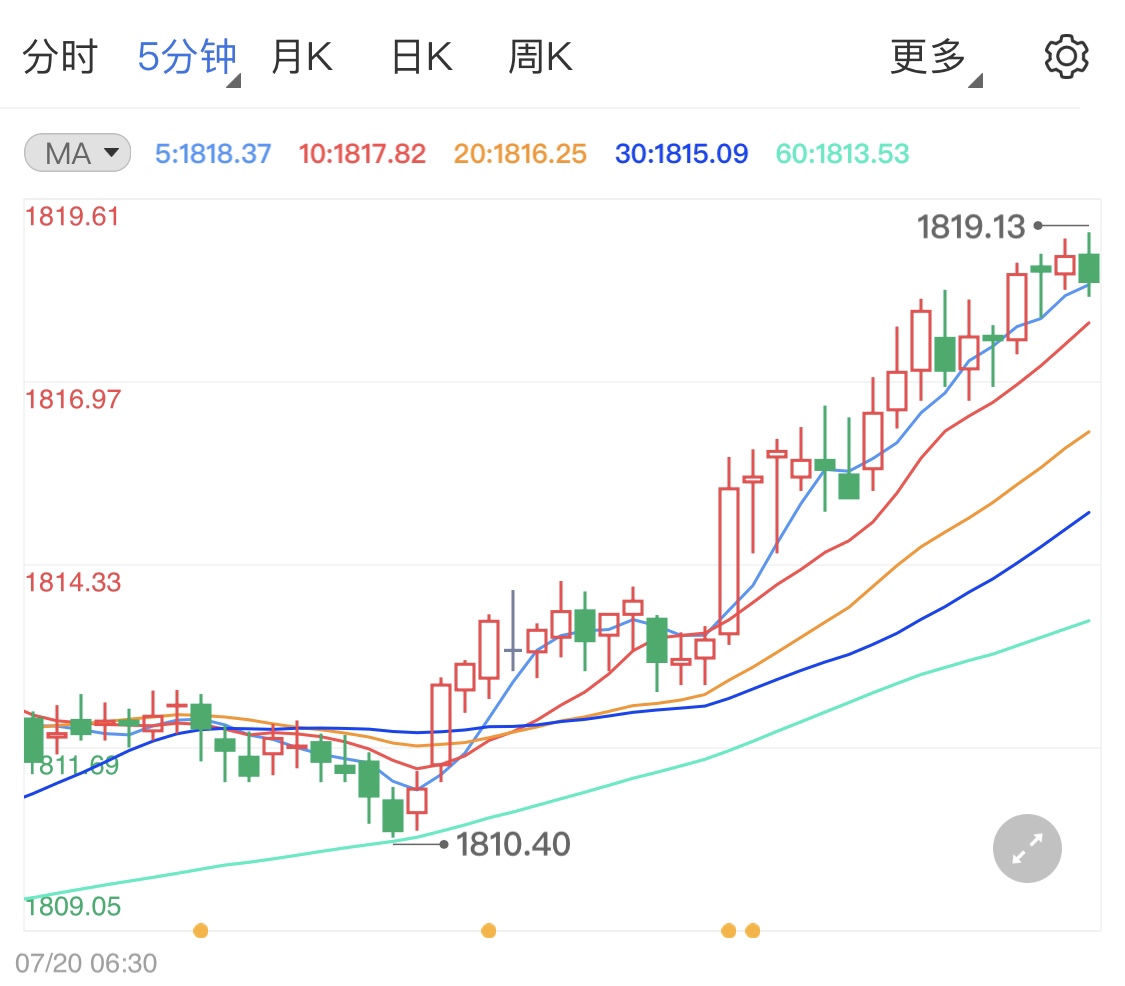Click the third orange event marker dot
Screen dimensions: 1125x986
tap(728, 931)
